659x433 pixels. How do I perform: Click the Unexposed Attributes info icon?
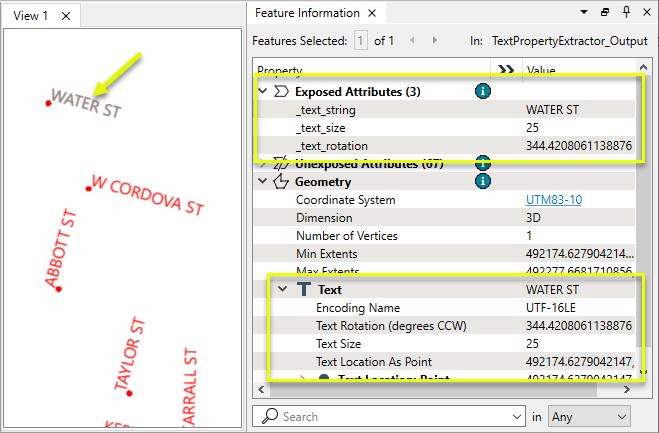pyautogui.click(x=483, y=163)
